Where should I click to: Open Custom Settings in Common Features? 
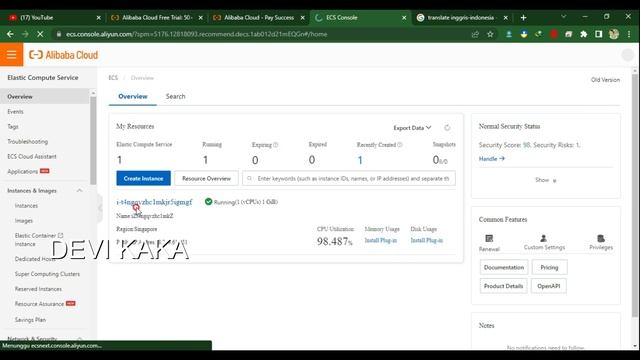click(544, 242)
